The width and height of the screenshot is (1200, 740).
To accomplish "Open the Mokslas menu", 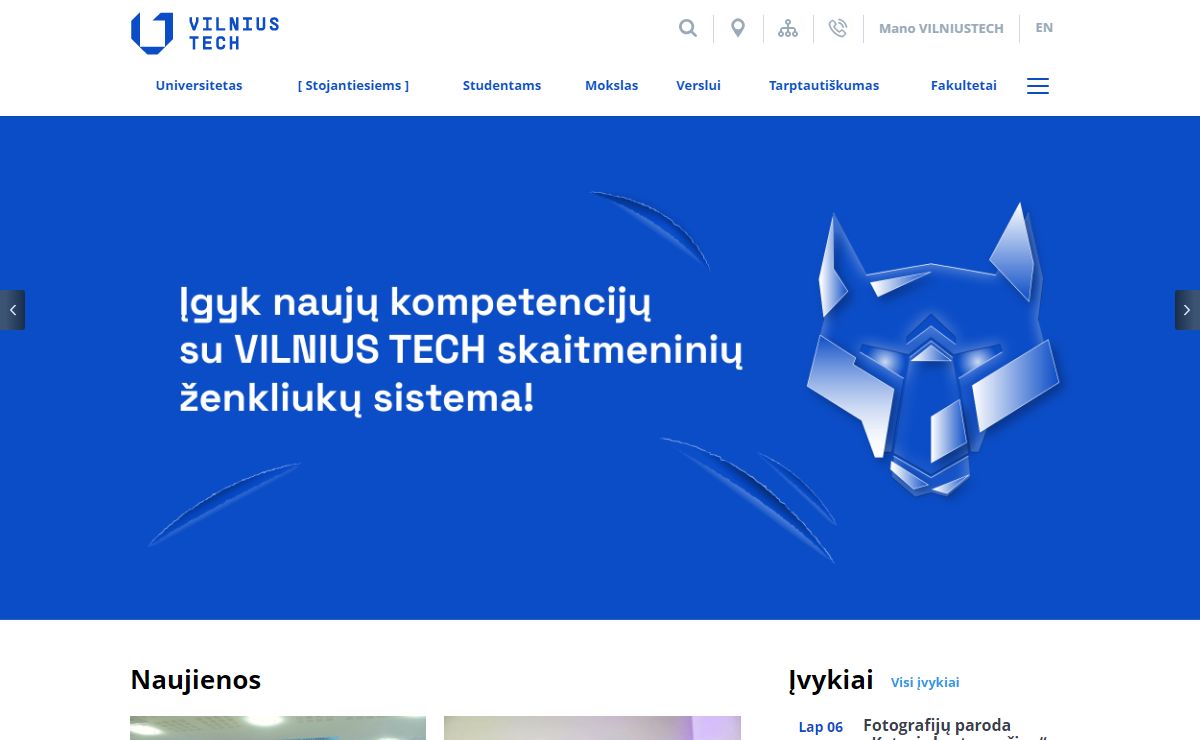I will (x=612, y=86).
